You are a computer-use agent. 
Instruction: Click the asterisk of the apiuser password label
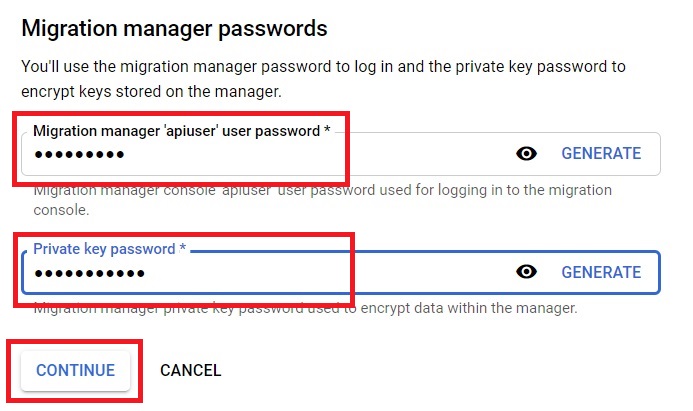[x=327, y=129]
